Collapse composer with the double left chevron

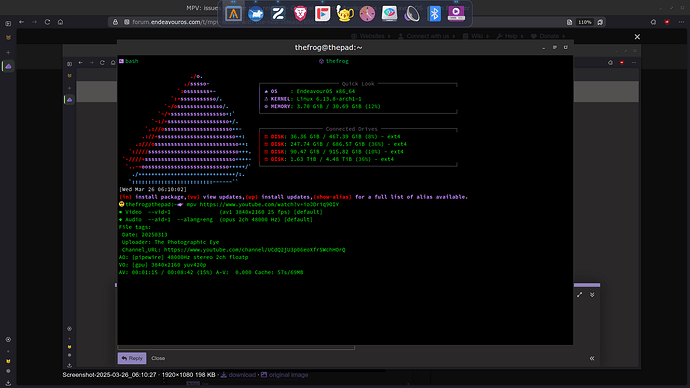592,358
